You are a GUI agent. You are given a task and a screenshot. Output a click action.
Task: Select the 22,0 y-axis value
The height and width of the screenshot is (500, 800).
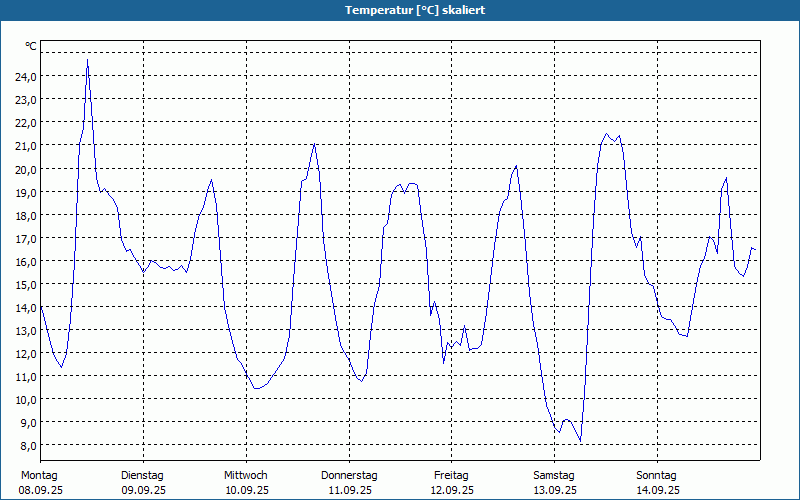point(26,122)
